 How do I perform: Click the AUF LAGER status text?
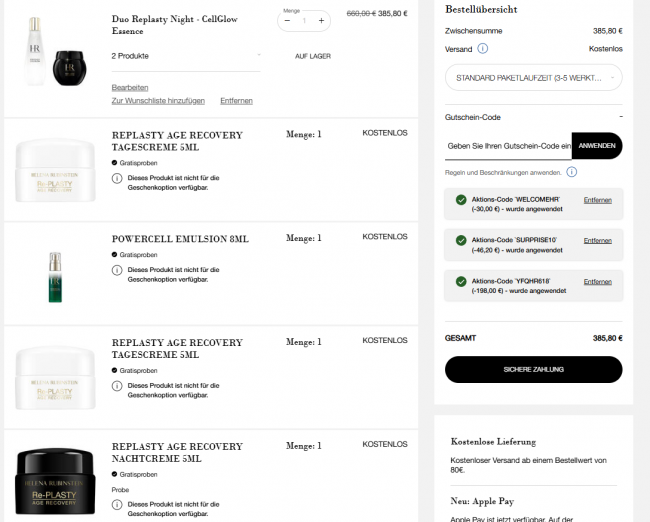click(313, 56)
